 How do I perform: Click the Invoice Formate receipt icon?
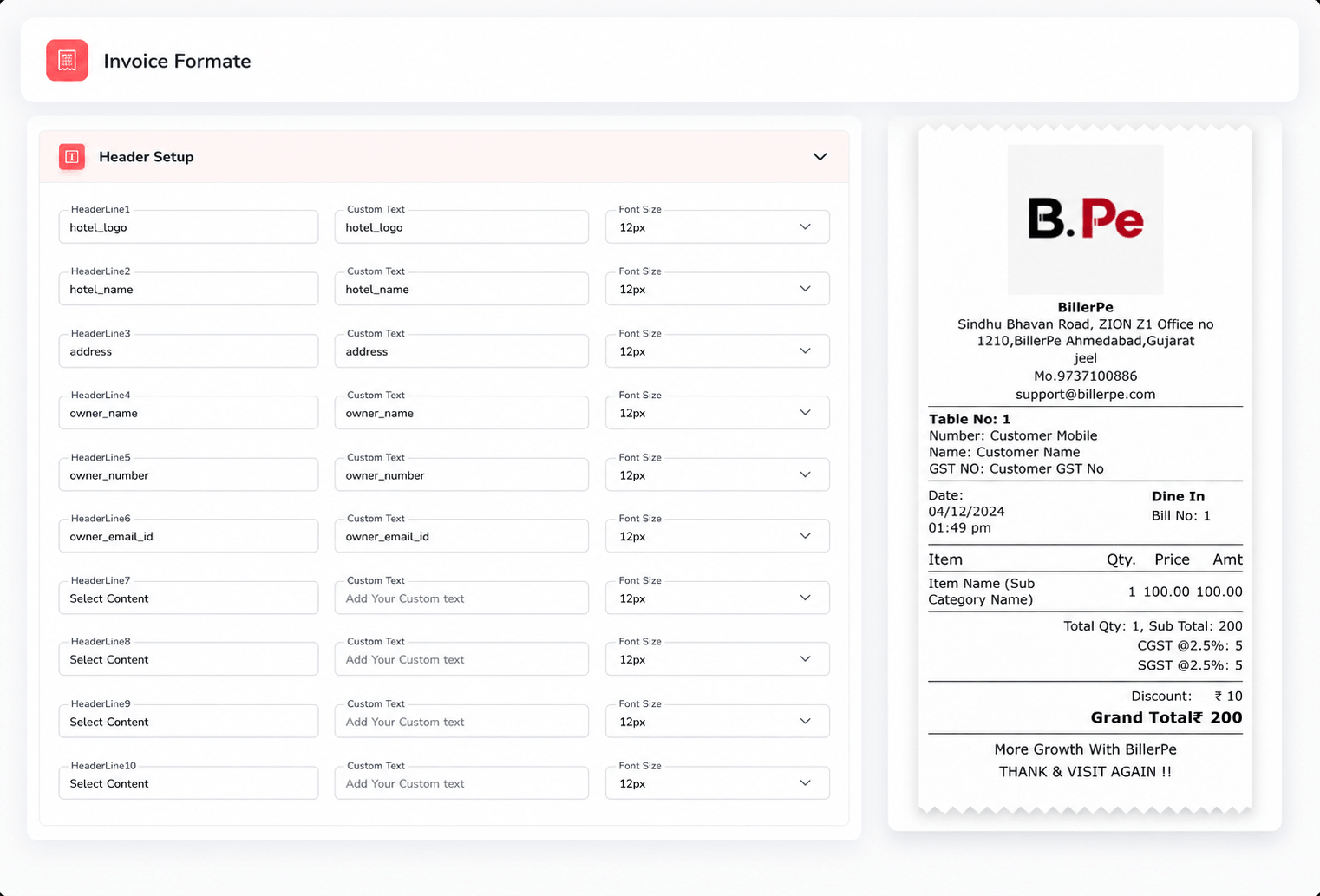[x=67, y=61]
